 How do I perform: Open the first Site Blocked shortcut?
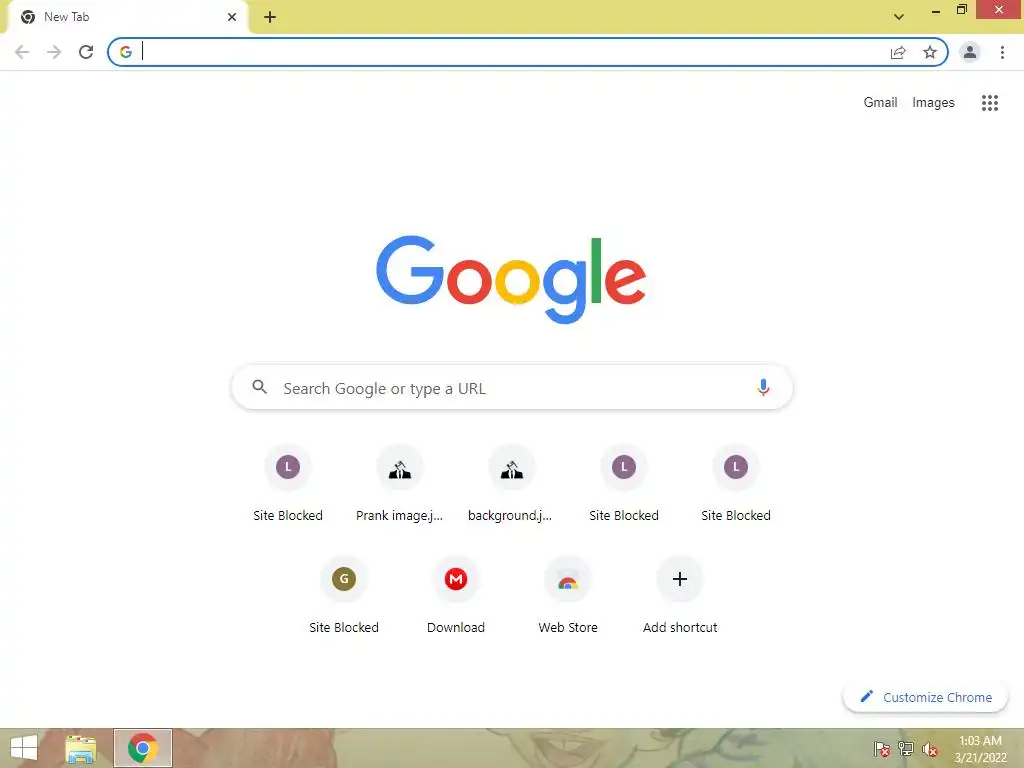(x=288, y=483)
